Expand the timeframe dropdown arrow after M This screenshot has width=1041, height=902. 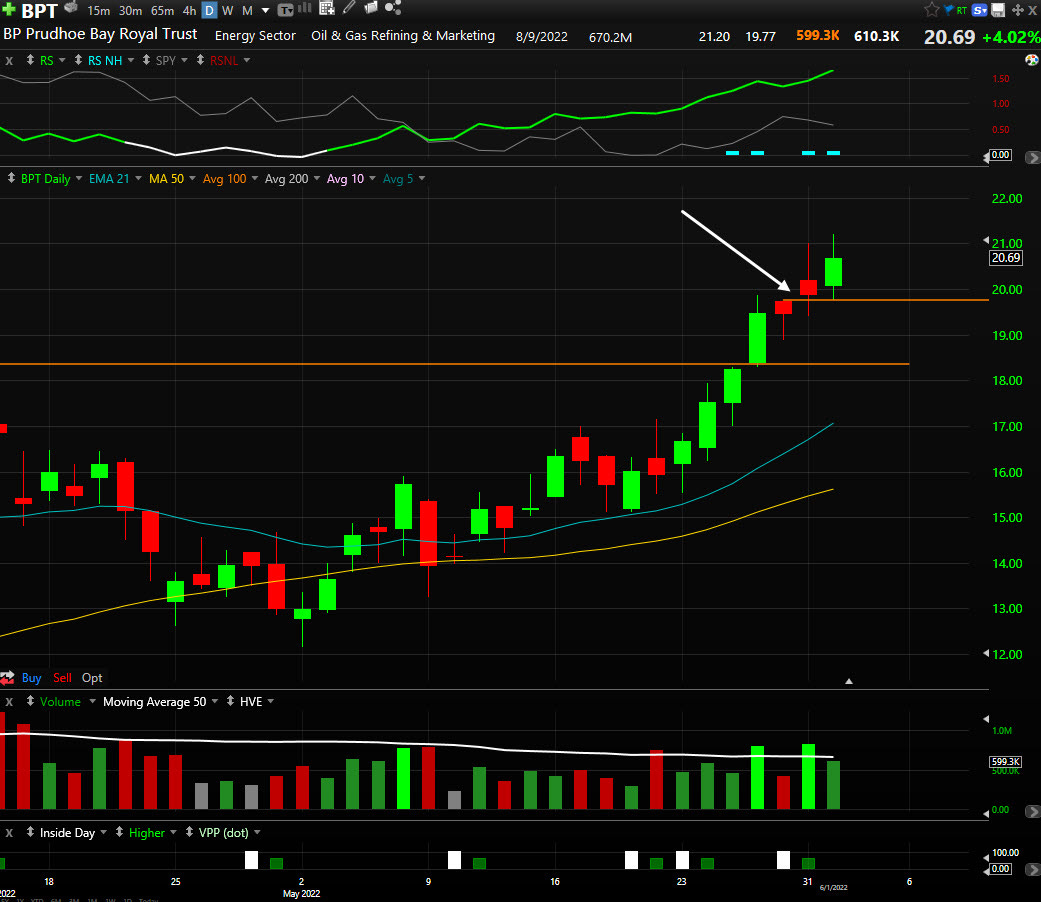tap(266, 11)
